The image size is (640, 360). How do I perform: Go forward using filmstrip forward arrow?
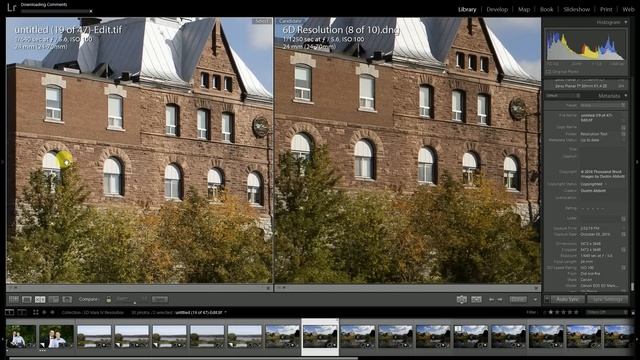pyautogui.click(x=52, y=312)
